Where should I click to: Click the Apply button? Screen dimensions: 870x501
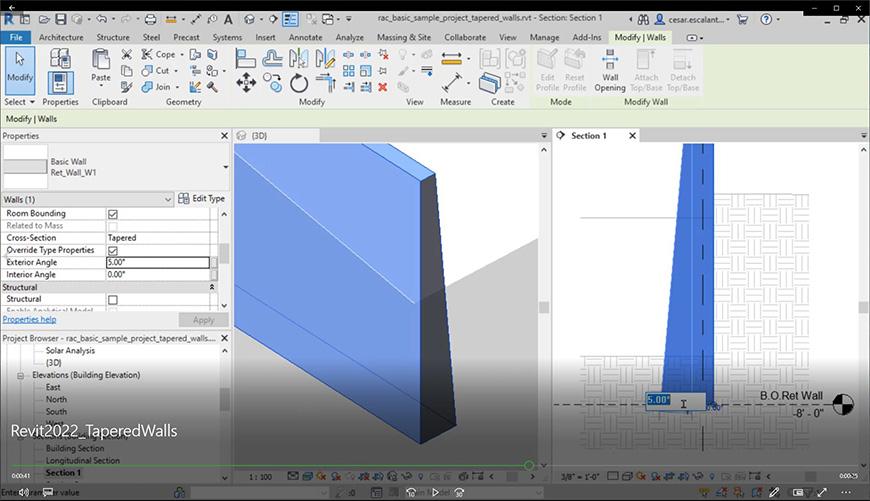pos(204,320)
